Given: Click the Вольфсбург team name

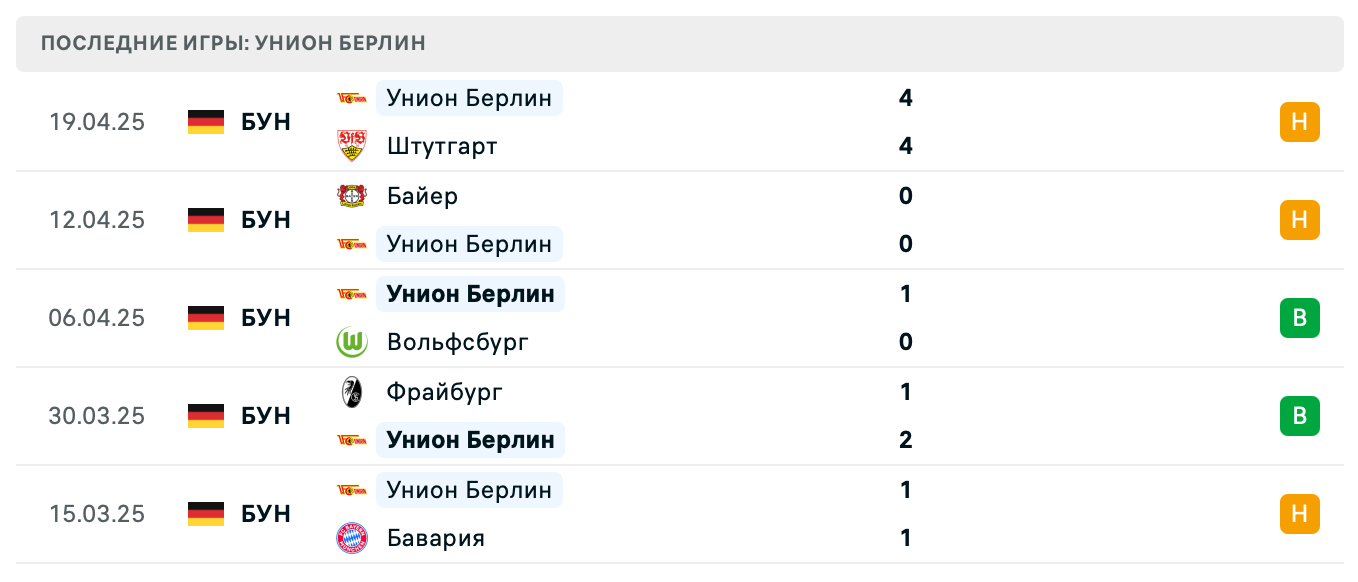Looking at the screenshot, I should click(x=457, y=341).
